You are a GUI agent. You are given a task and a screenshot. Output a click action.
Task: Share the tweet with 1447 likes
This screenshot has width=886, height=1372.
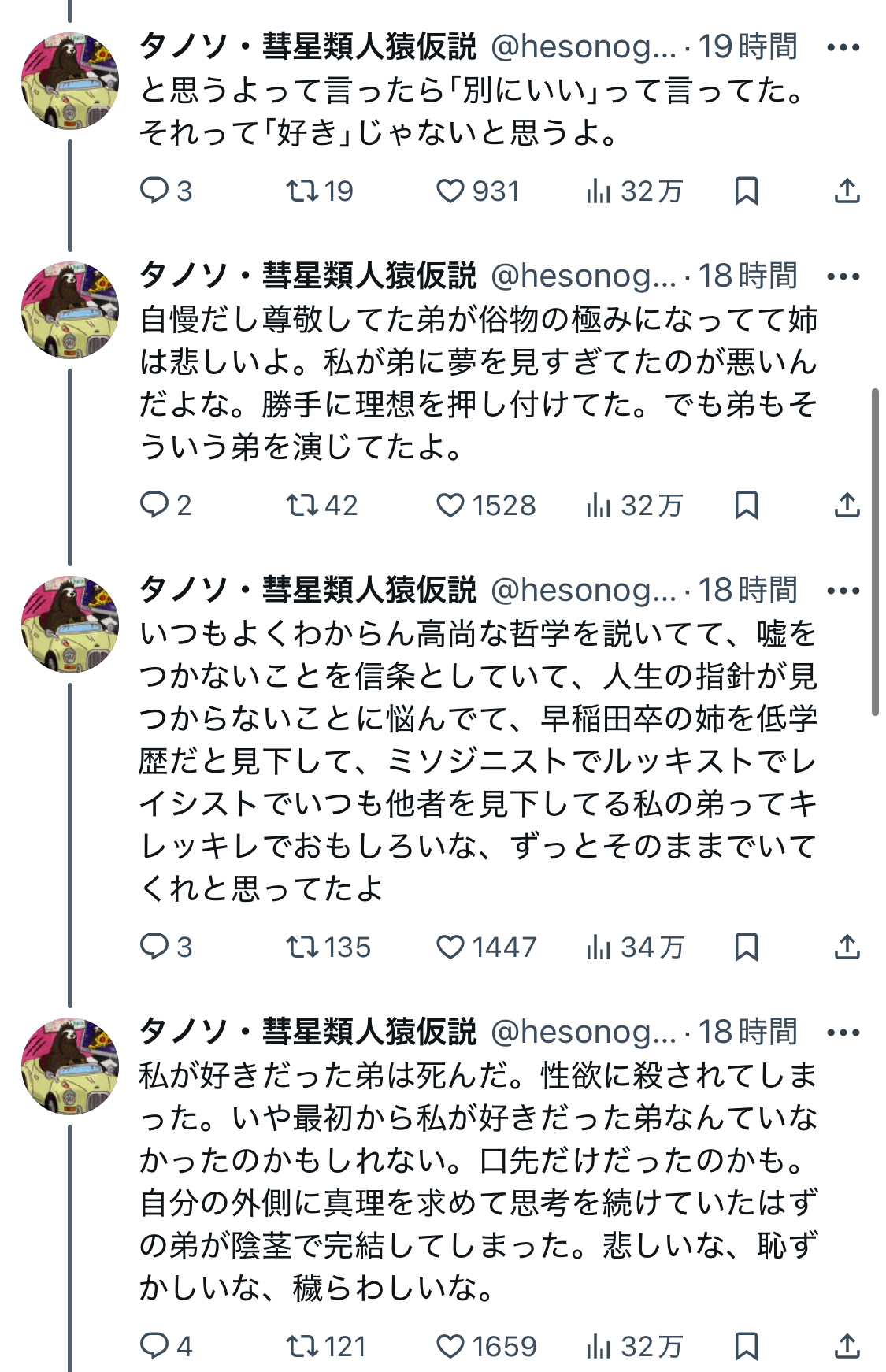(847, 947)
